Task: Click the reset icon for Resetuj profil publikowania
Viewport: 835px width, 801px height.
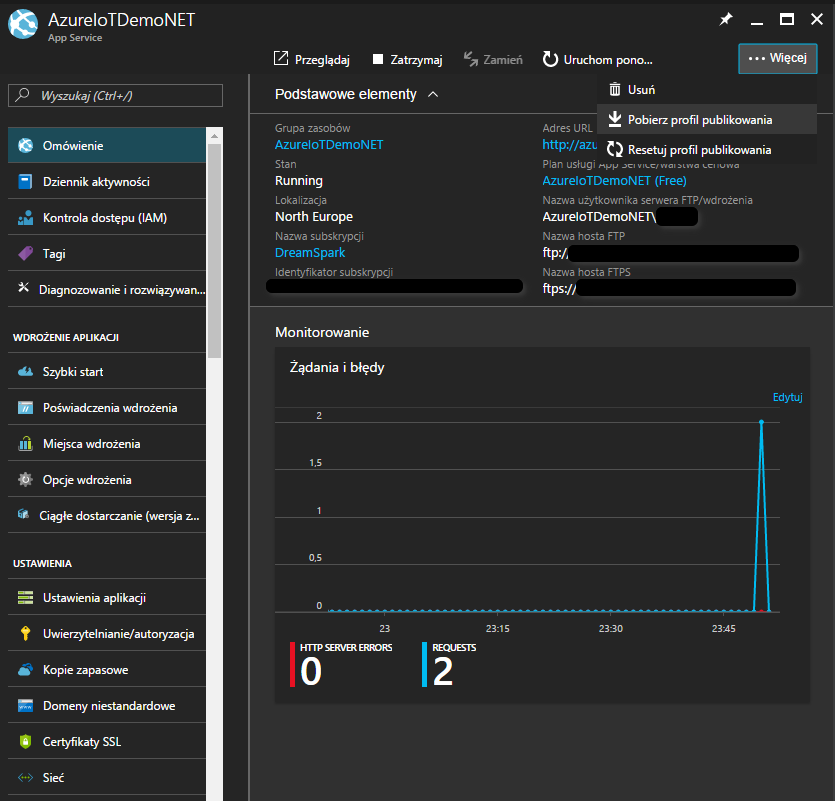Action: 615,150
